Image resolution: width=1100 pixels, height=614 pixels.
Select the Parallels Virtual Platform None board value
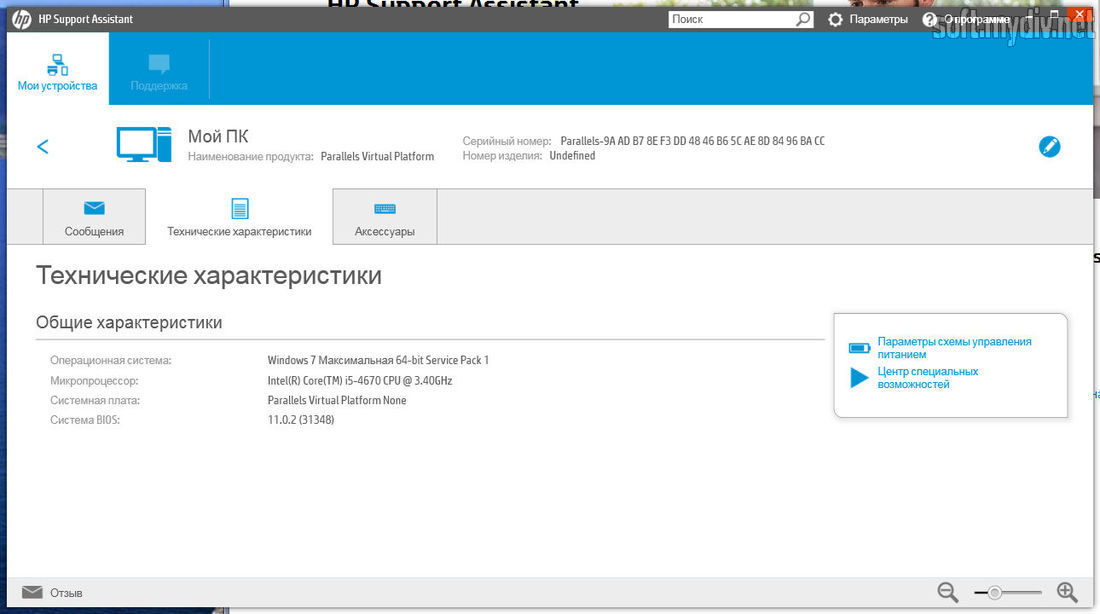click(337, 400)
